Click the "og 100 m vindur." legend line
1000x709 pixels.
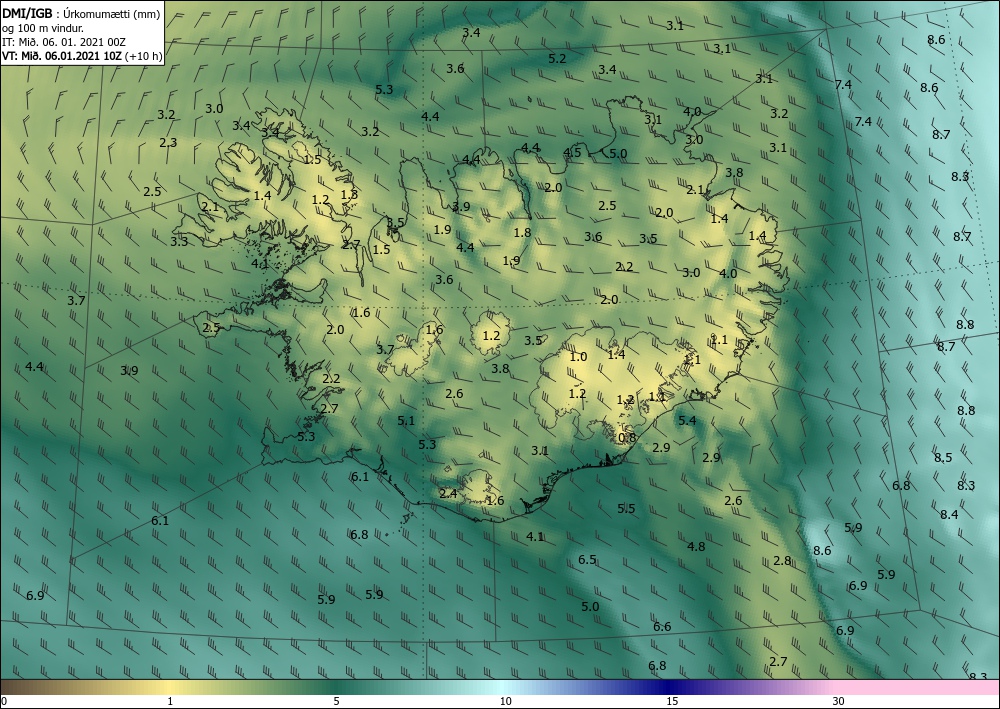click(x=43, y=27)
